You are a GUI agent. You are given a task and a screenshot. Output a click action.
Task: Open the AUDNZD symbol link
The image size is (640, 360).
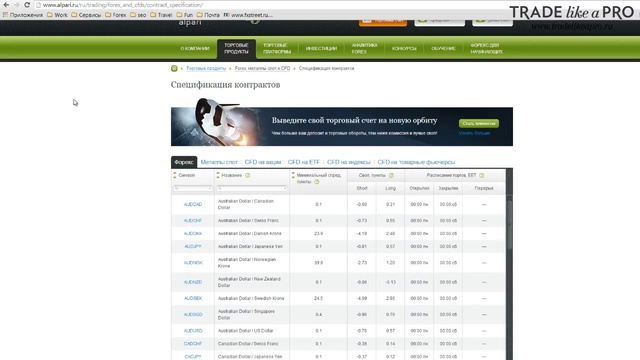click(x=193, y=282)
